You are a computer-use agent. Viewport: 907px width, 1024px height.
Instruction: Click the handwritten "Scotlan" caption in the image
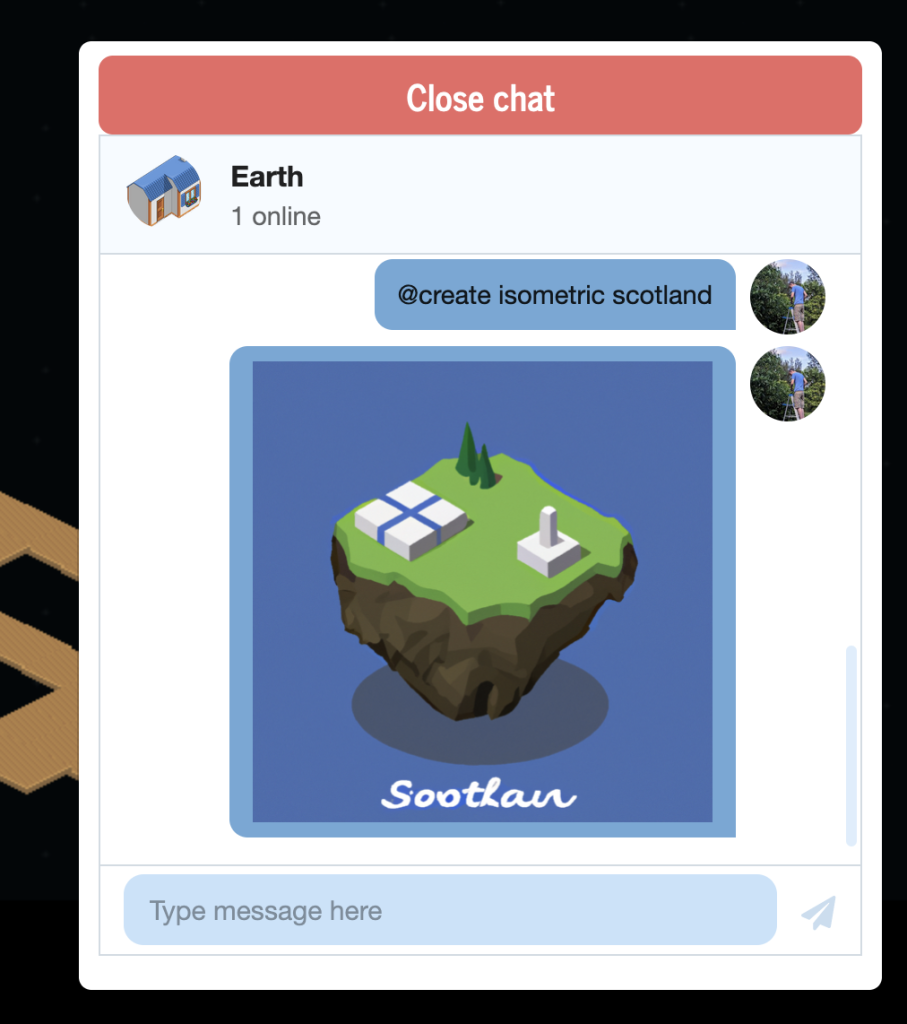479,794
